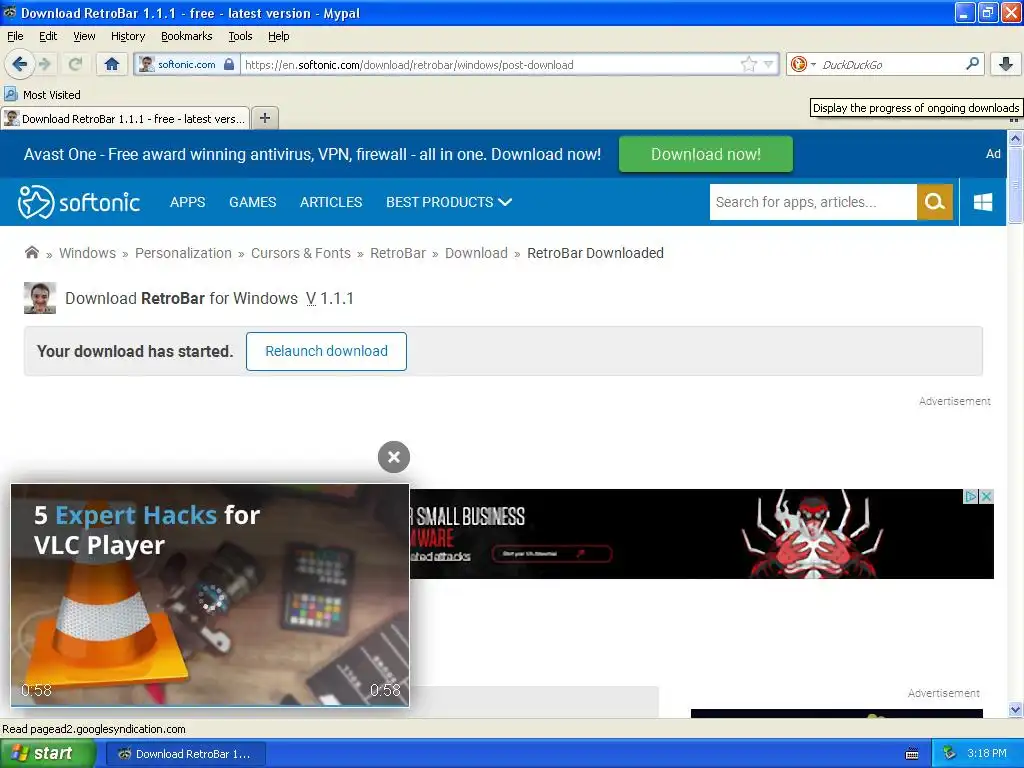Viewport: 1024px width, 768px height.
Task: Expand the BEST PRODUCTS dropdown
Action: click(x=449, y=202)
